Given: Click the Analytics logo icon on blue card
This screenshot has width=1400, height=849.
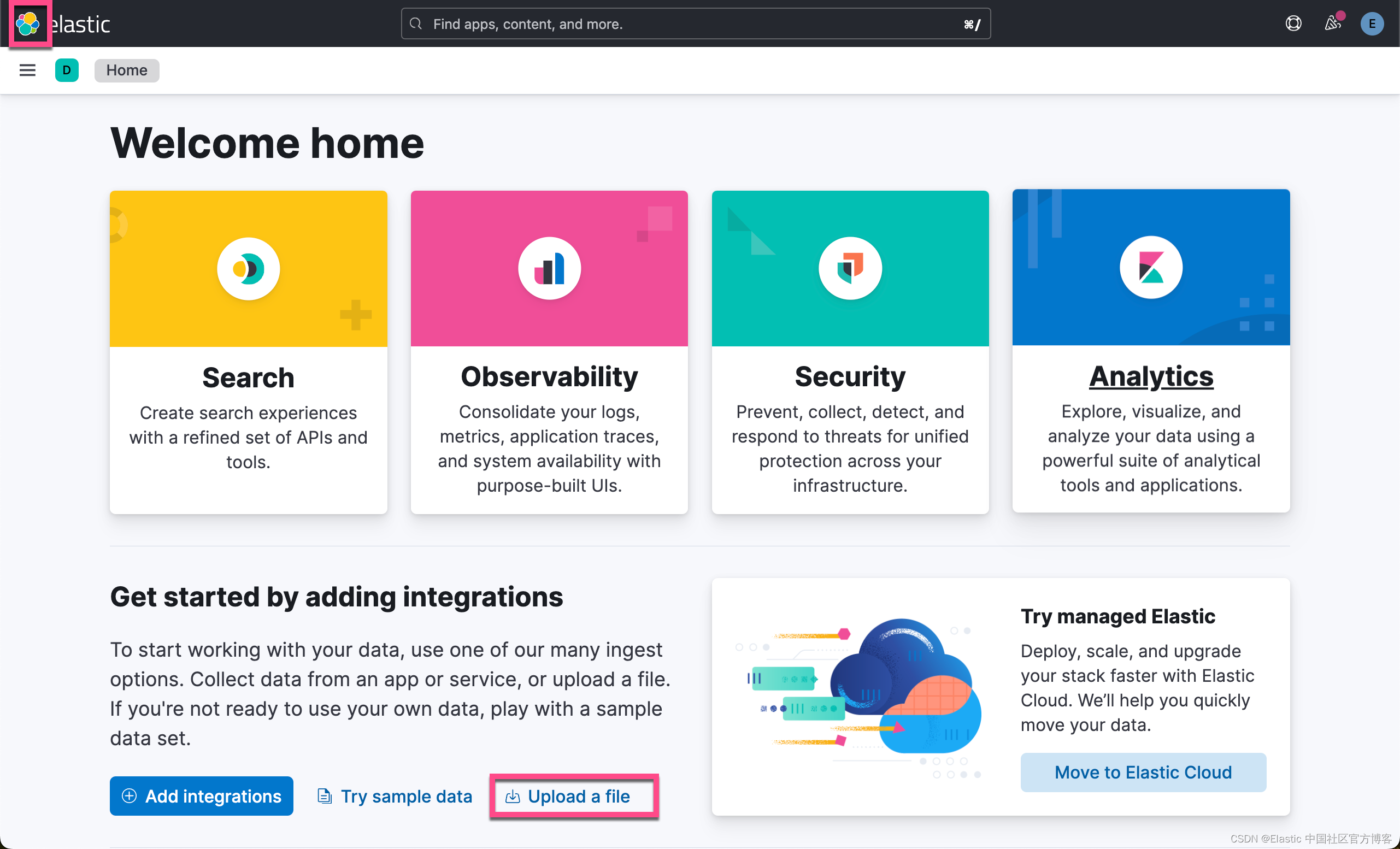Looking at the screenshot, I should click(1151, 267).
